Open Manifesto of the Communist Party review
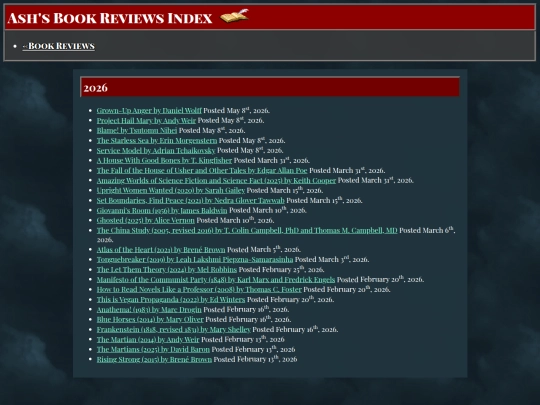540x405 pixels. point(216,280)
